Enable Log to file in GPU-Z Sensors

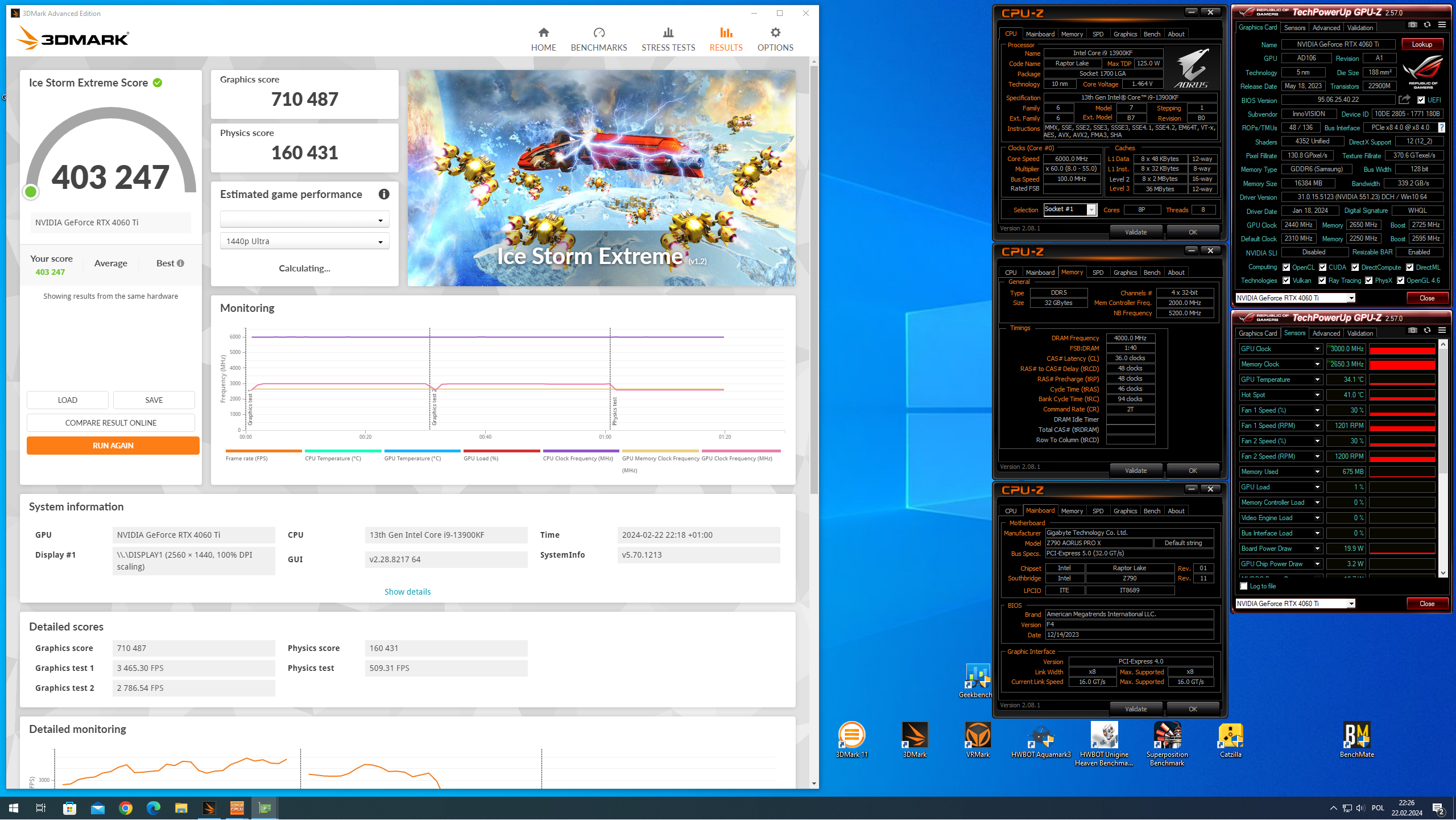[1244, 586]
